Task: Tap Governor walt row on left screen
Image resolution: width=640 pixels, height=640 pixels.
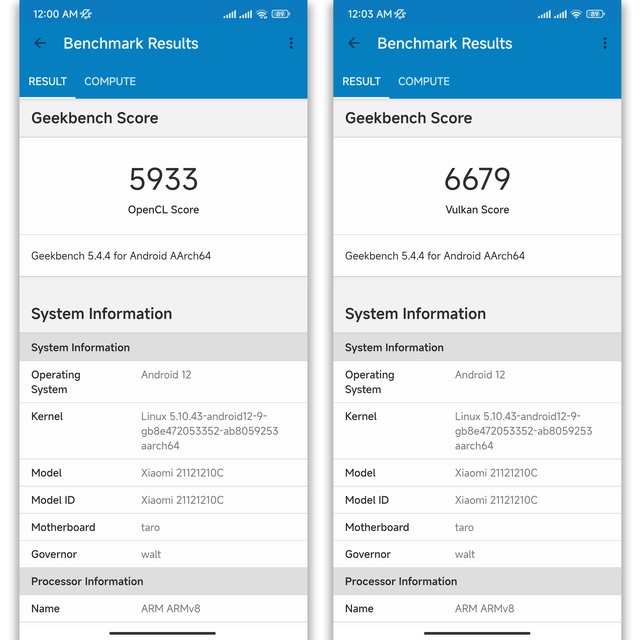Action: pos(163,554)
